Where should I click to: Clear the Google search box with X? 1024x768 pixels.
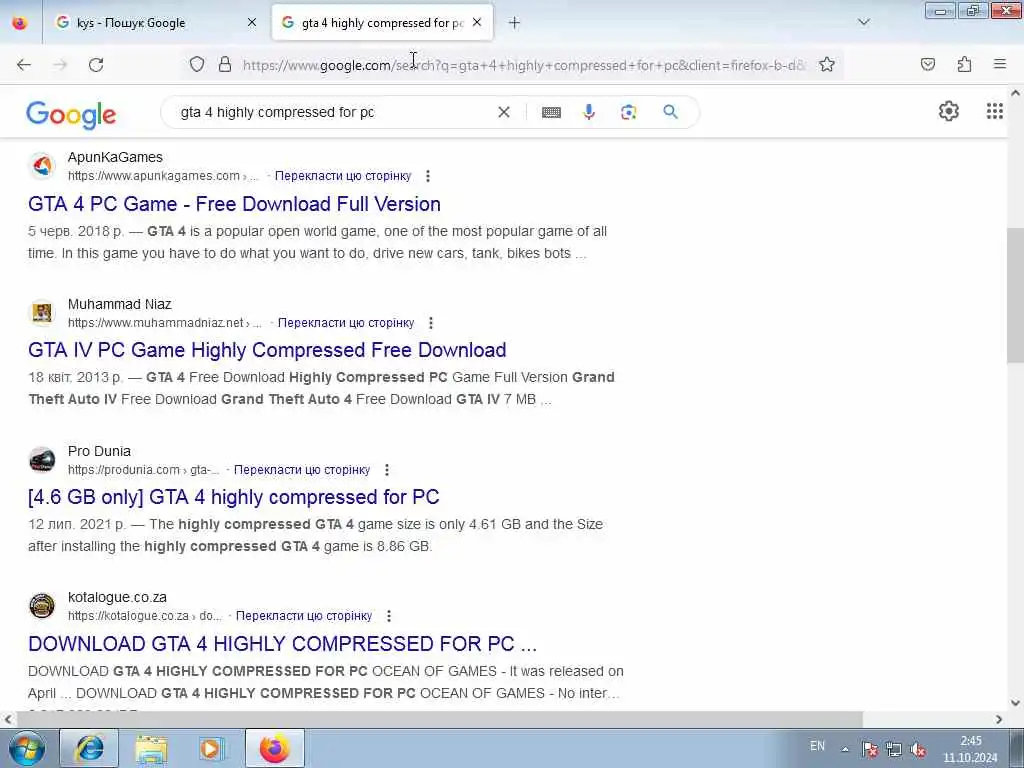(x=504, y=112)
